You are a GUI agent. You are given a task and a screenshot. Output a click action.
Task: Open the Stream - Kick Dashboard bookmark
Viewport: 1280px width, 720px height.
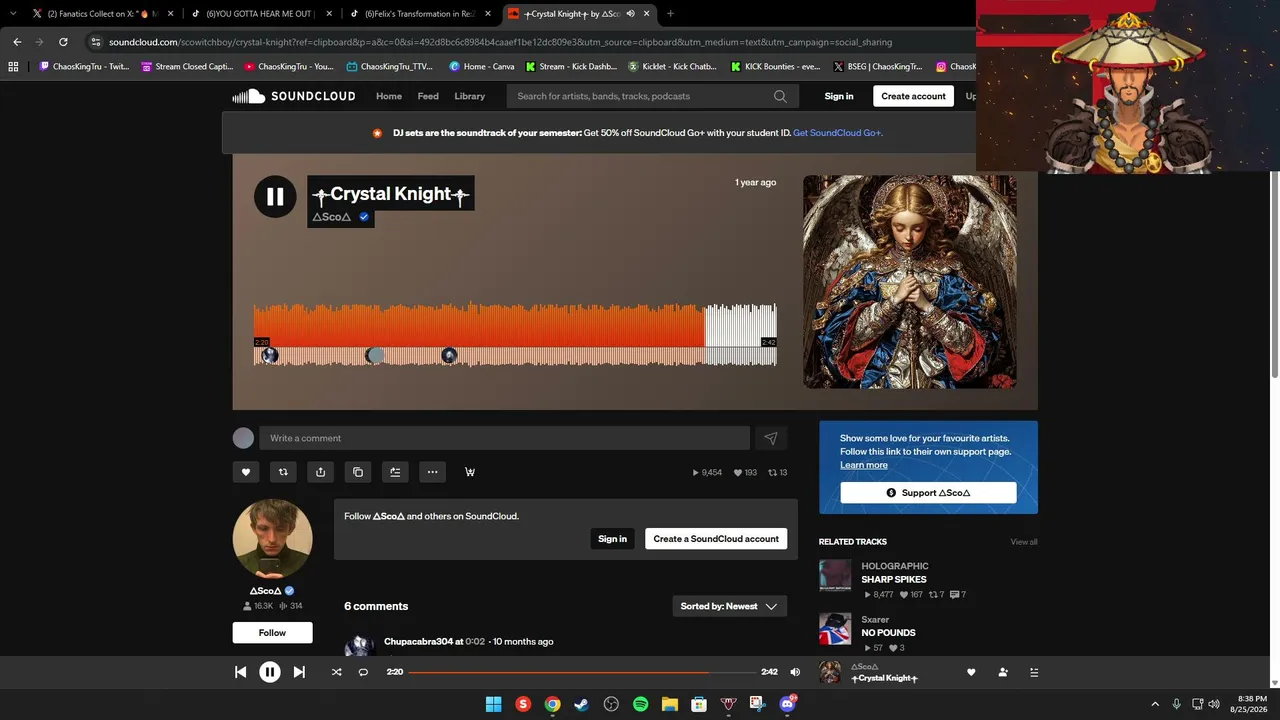[x=571, y=67]
